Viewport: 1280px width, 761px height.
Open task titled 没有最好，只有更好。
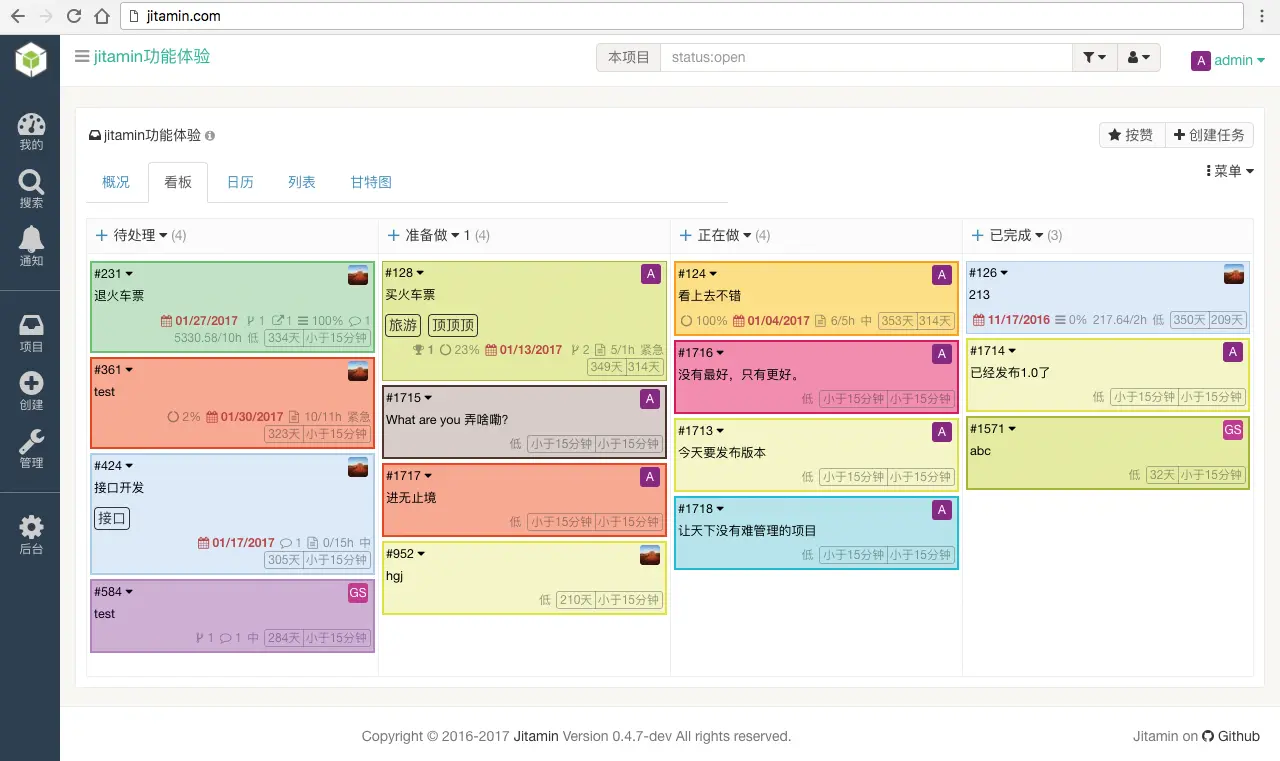point(738,375)
